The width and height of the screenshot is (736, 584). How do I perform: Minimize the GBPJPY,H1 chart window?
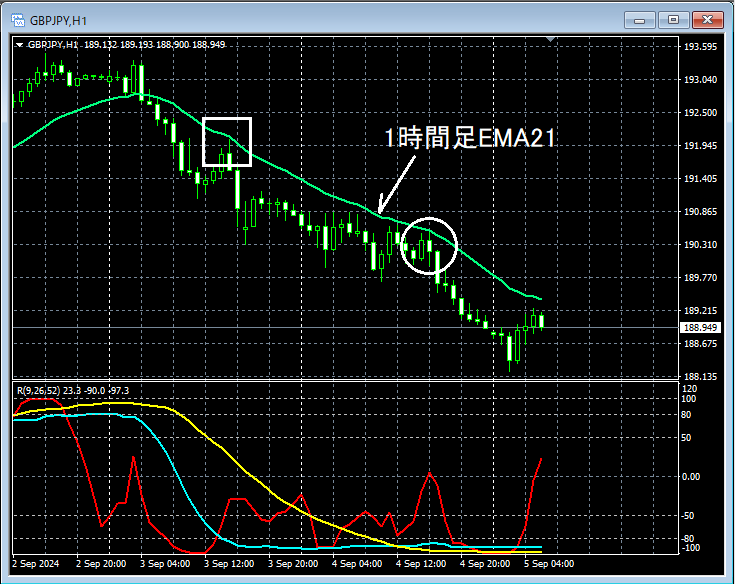click(x=639, y=20)
